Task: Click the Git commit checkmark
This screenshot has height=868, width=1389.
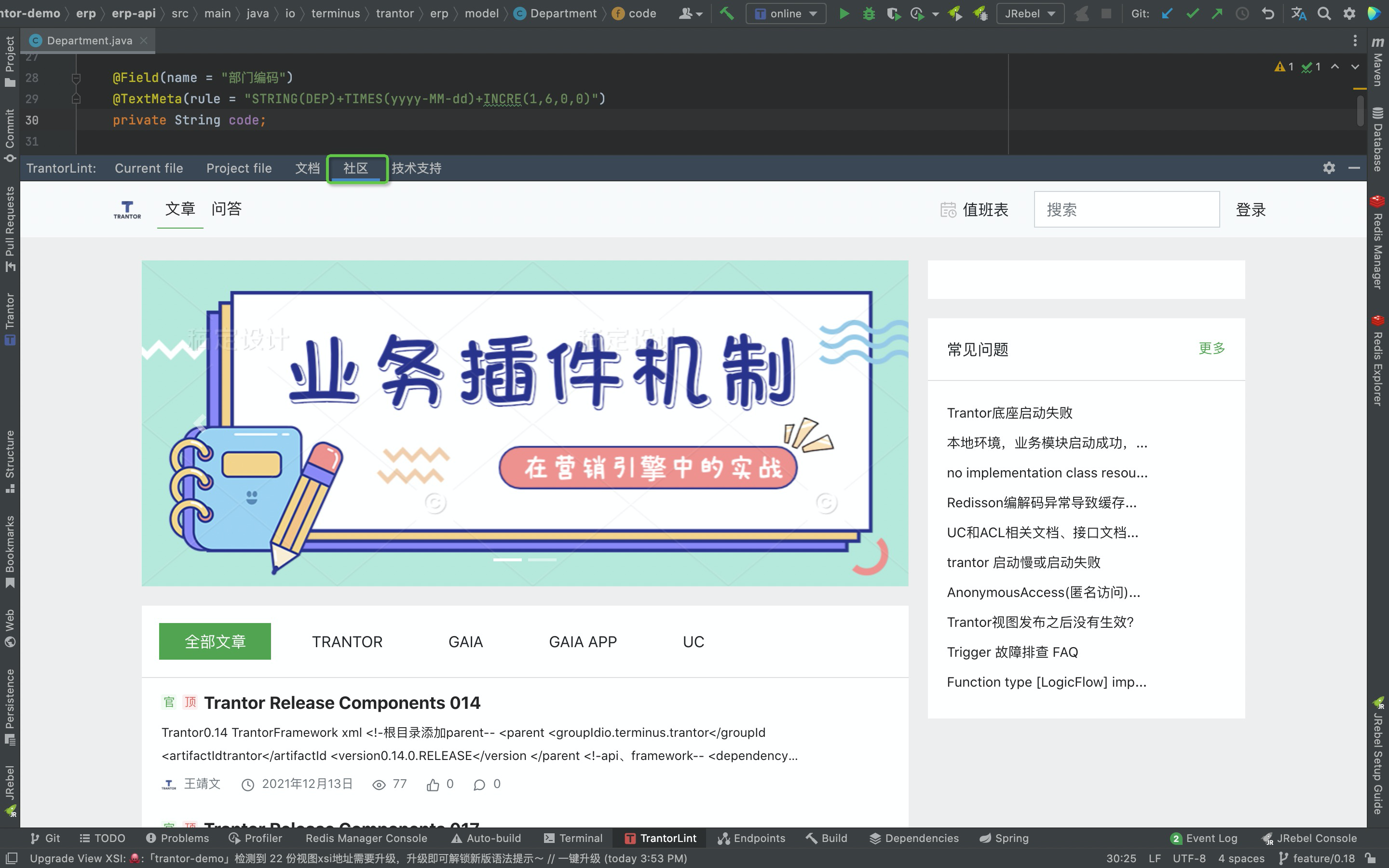Action: pos(1192,13)
